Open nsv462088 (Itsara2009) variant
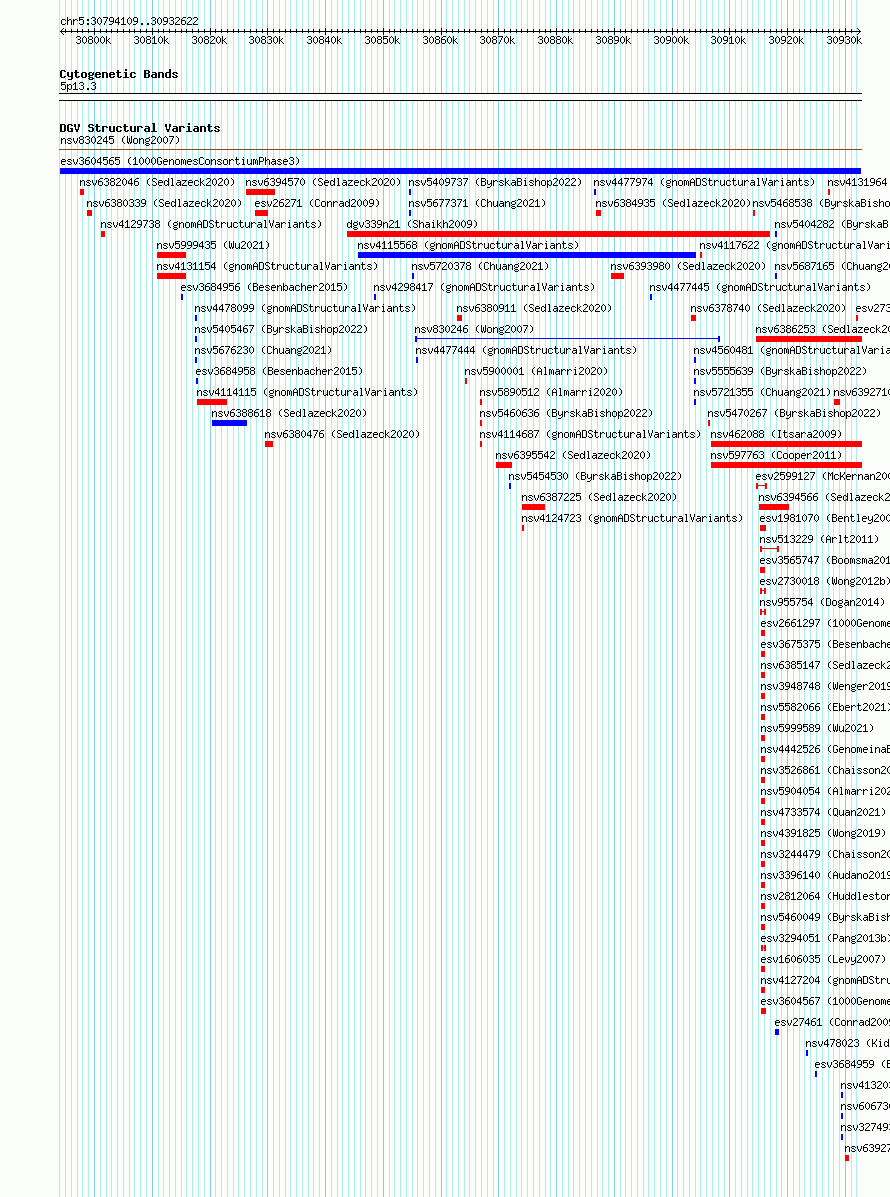Viewport: 890px width, 1197px height. click(x=776, y=434)
